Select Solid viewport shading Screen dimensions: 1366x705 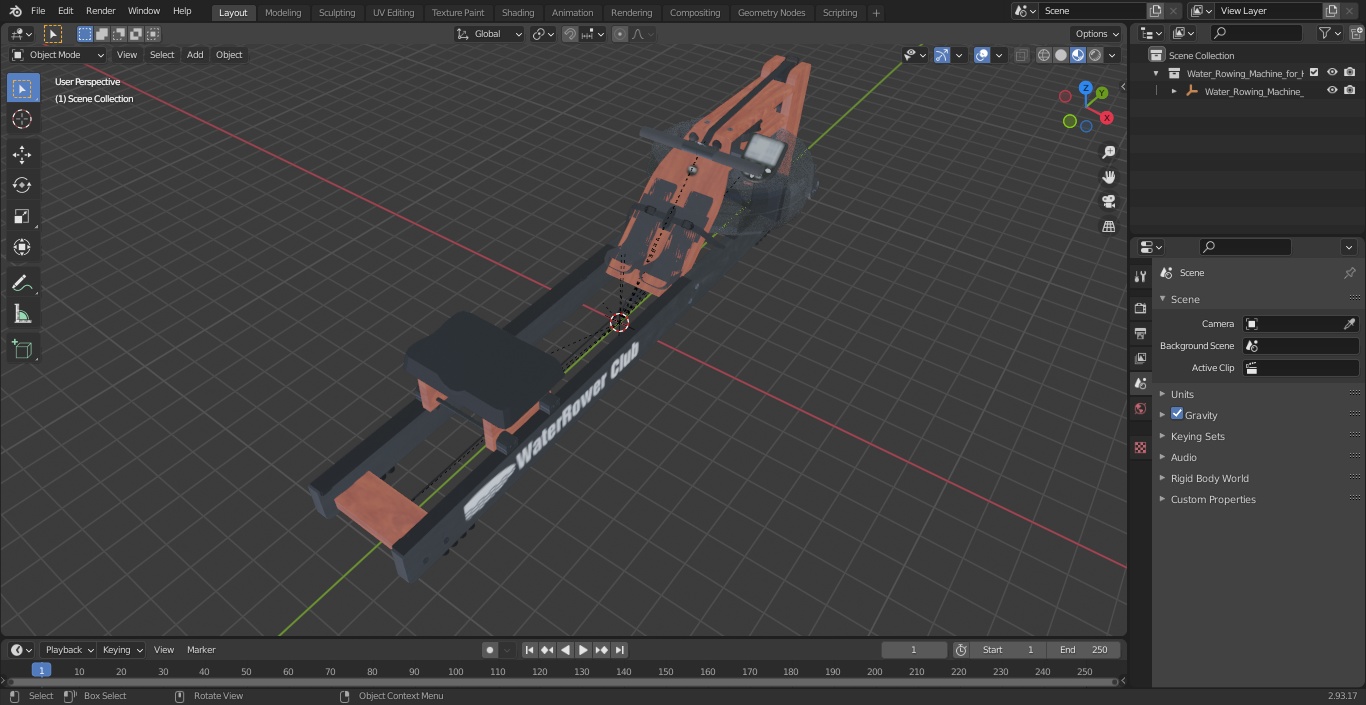pos(1061,55)
